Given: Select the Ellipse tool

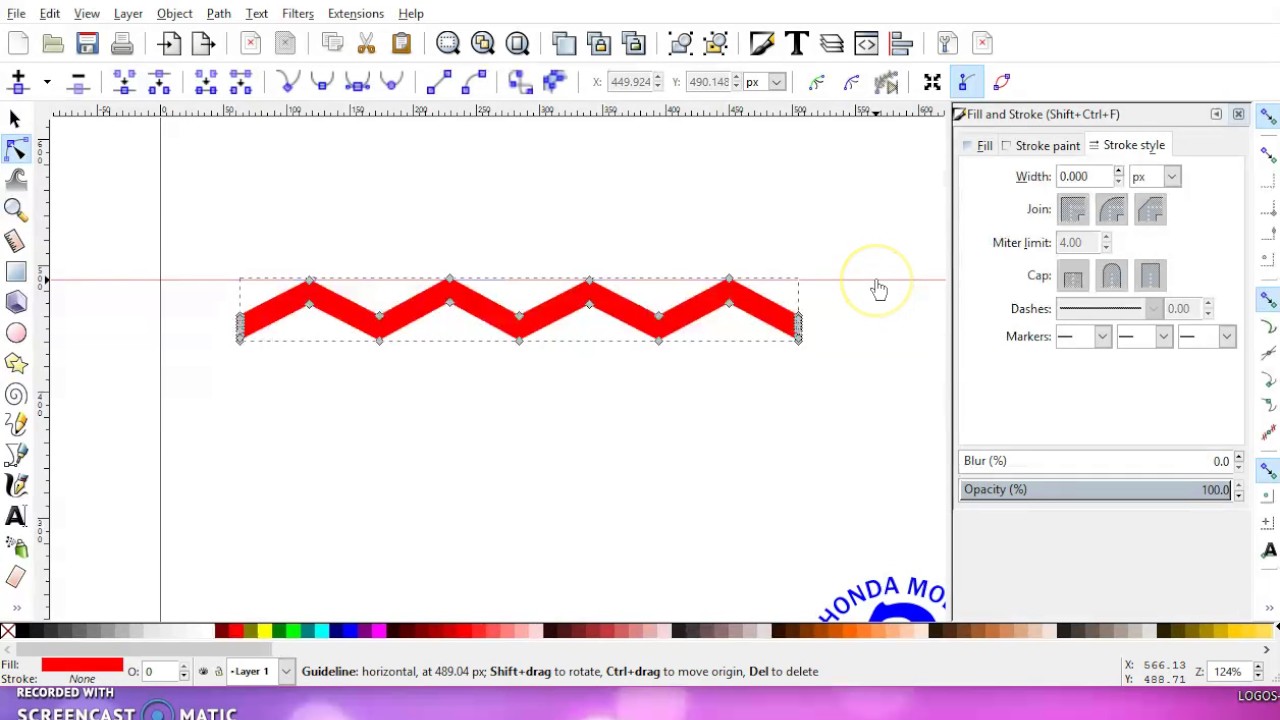Looking at the screenshot, I should click(x=15, y=333).
